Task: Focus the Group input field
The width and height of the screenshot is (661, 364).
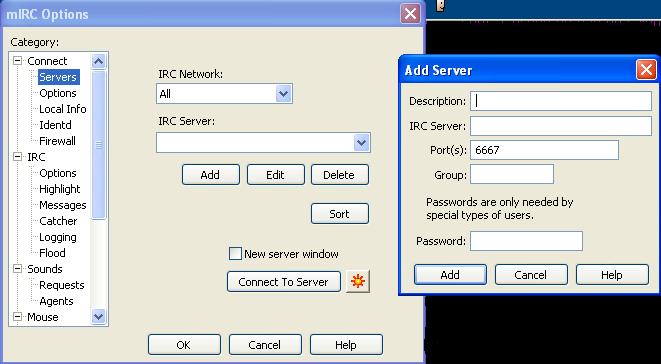Action: [x=512, y=174]
